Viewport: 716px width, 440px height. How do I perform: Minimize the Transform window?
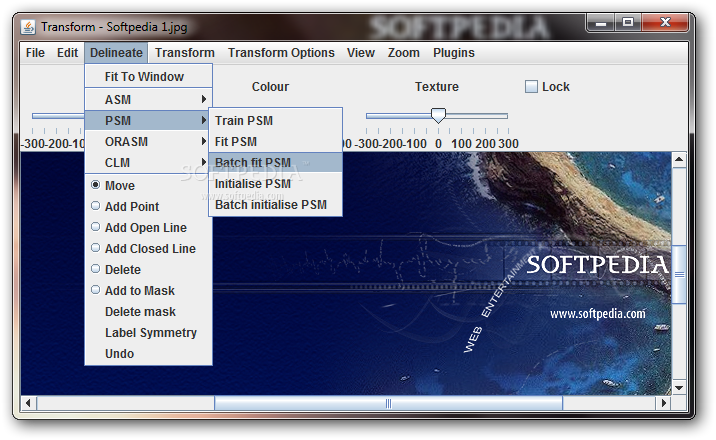point(601,23)
